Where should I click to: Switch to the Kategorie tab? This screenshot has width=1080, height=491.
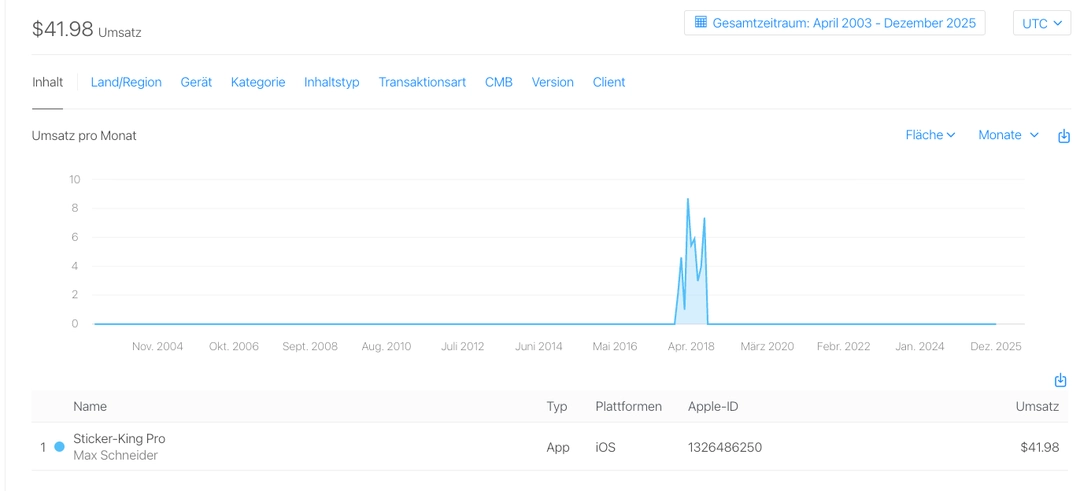coord(258,82)
